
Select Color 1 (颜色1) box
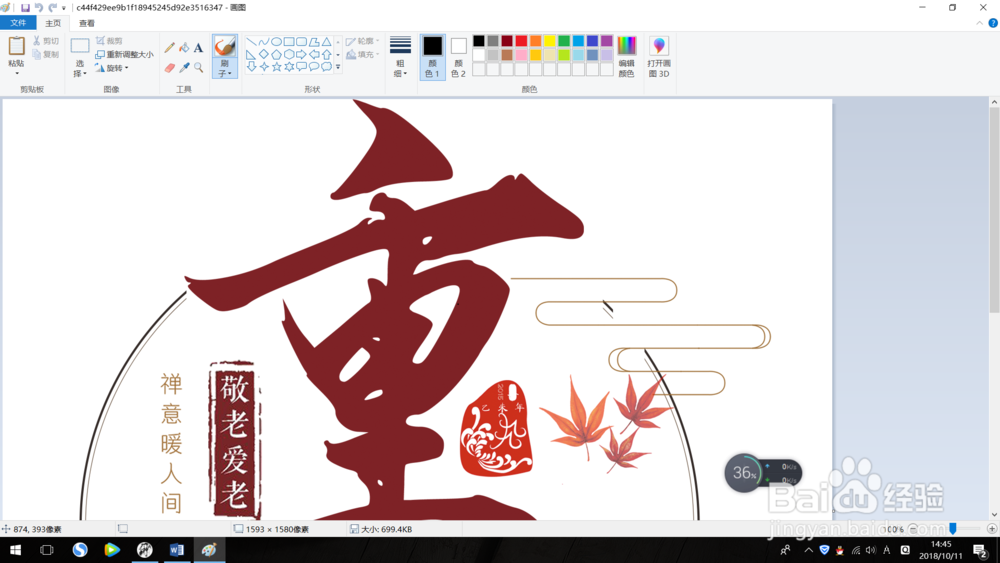(432, 57)
